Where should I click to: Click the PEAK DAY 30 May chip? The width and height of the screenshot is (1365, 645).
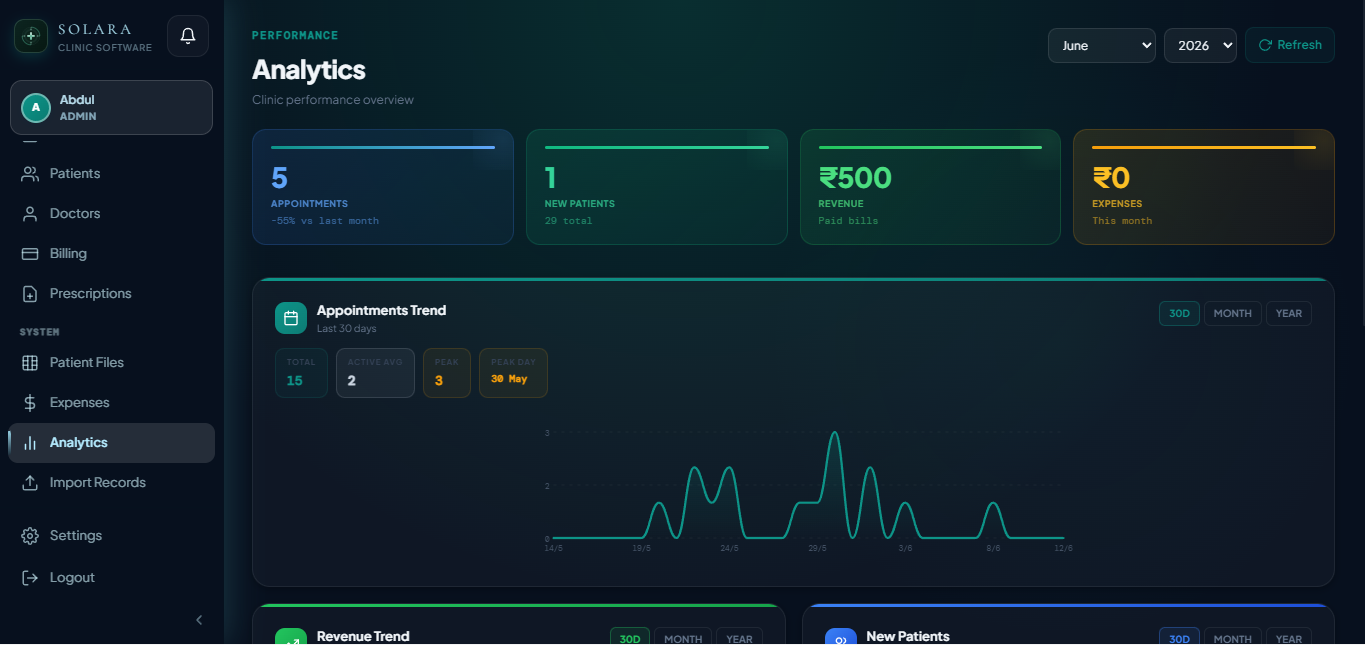pos(513,373)
